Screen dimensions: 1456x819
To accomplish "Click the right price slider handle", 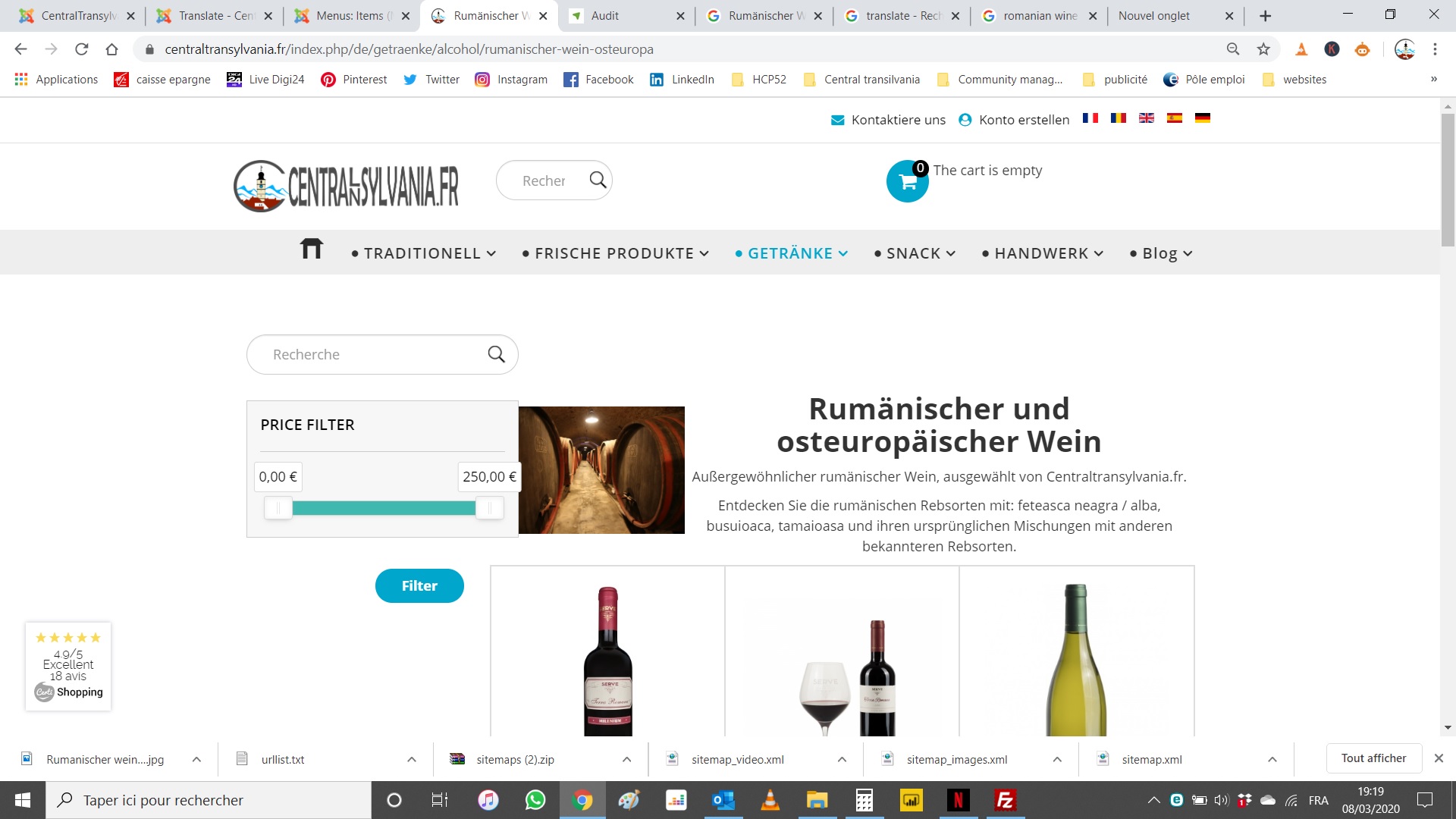I will pos(489,508).
